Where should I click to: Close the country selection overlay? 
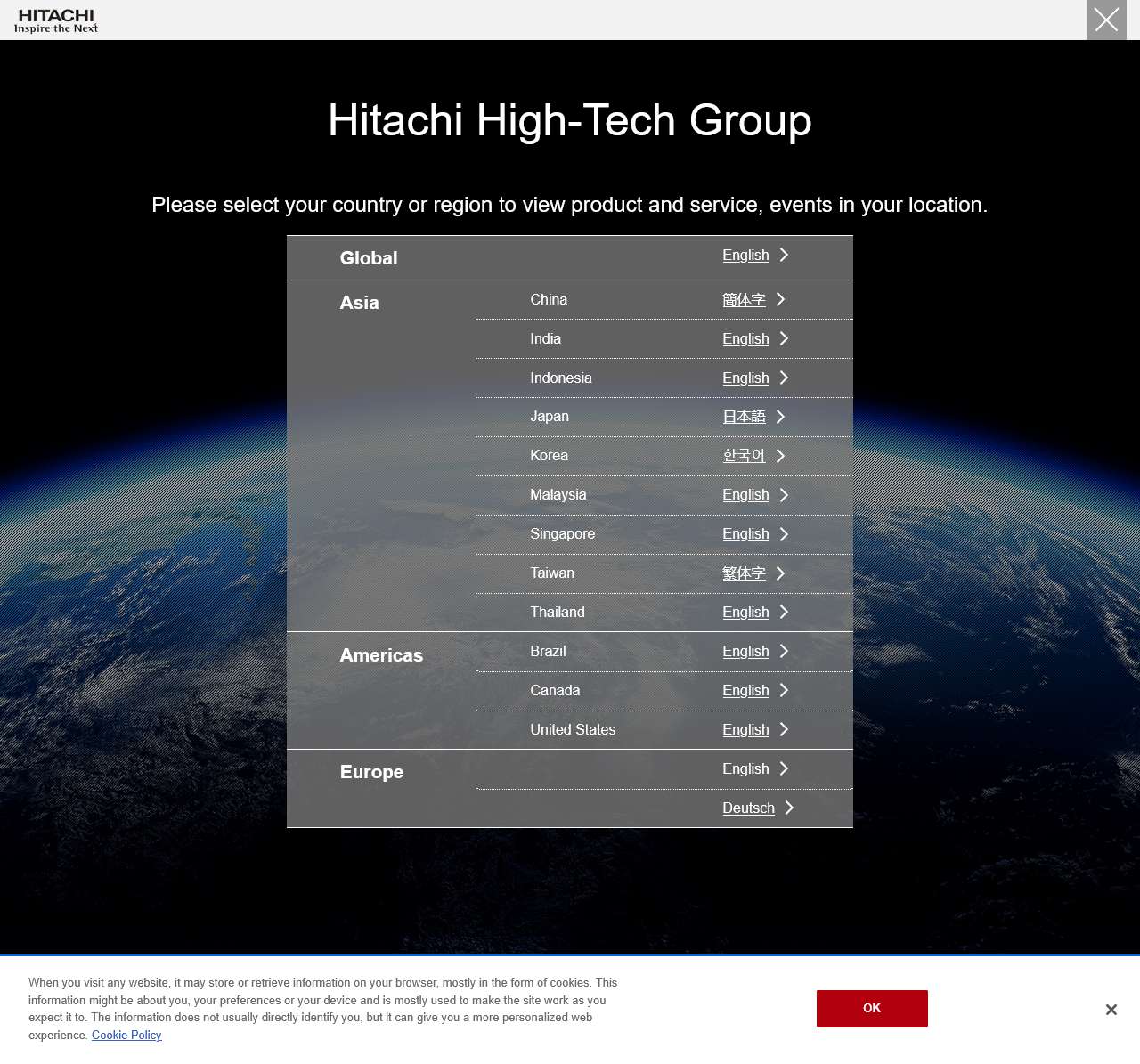coord(1106,20)
